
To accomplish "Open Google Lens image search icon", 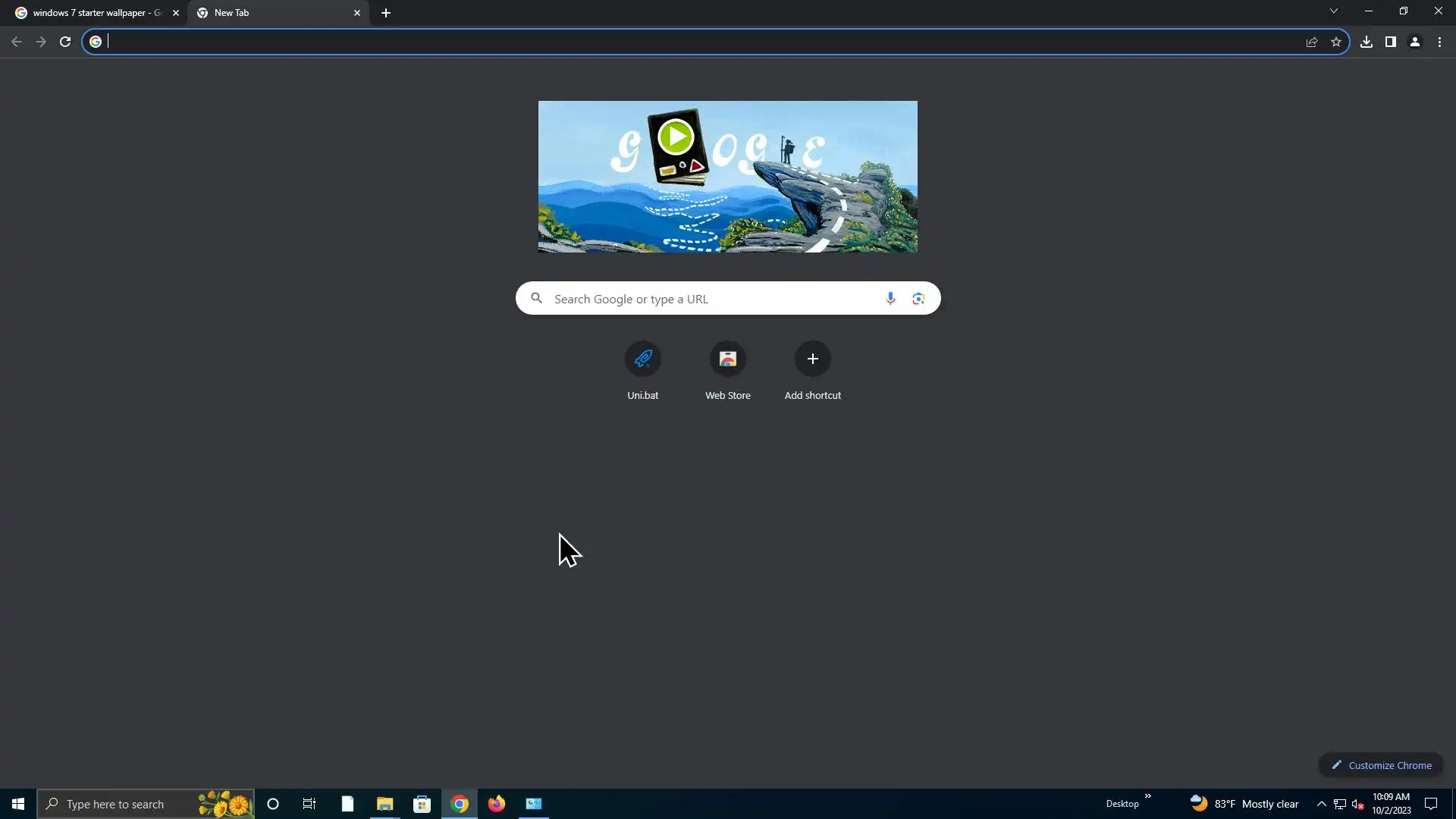I will (x=918, y=299).
